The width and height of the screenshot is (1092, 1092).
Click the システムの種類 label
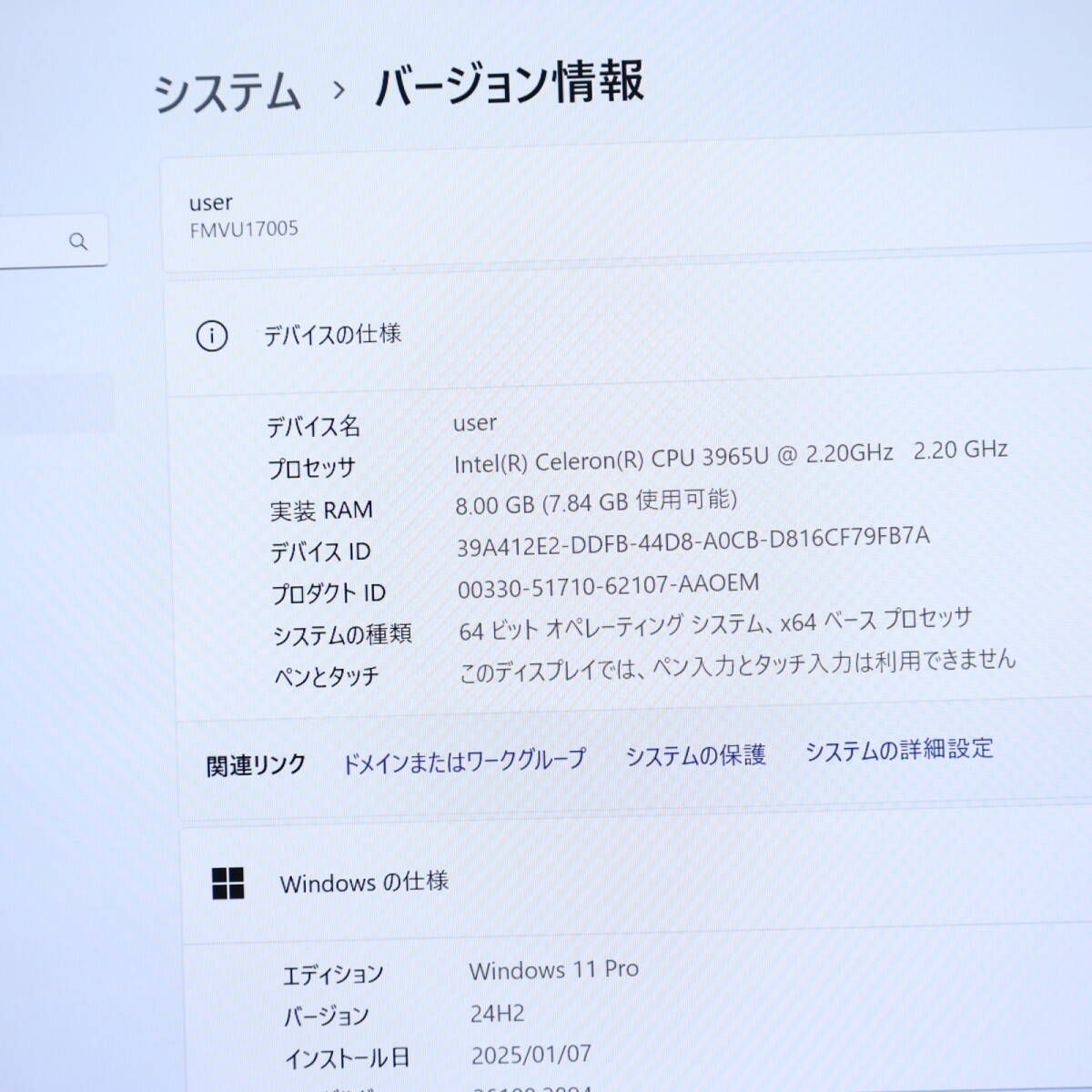tap(343, 635)
